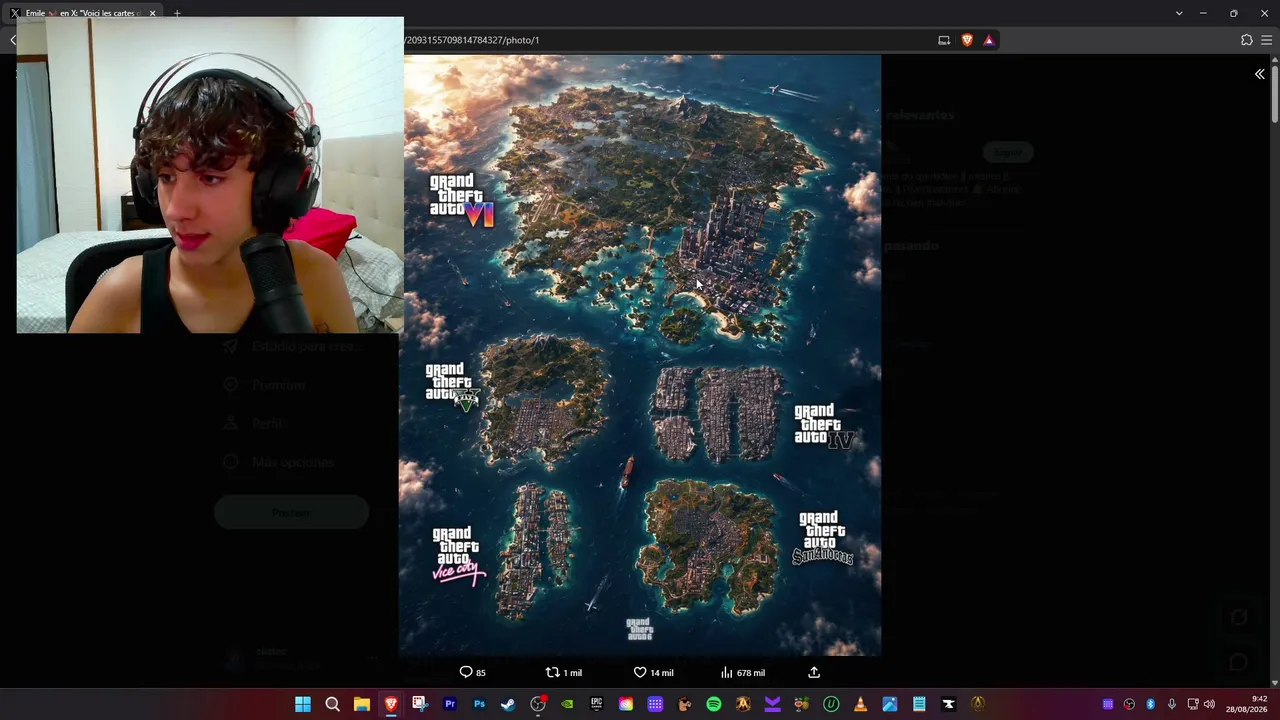Open VLC media player from taskbar
Screen dimensions: 1280x720
point(860,704)
